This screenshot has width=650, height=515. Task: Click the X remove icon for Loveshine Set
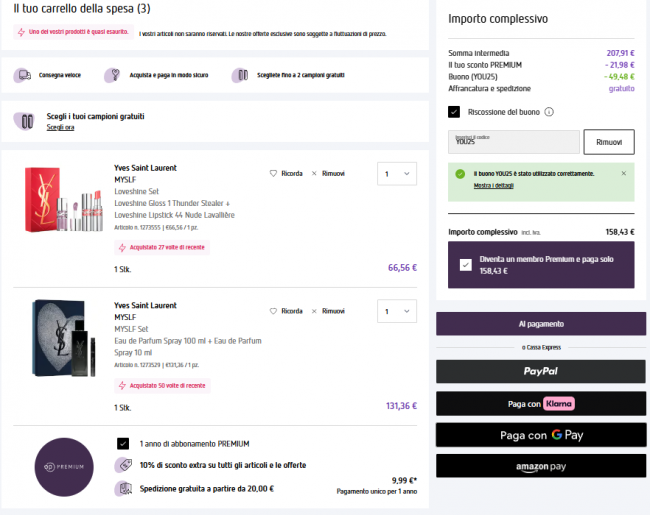tap(314, 173)
